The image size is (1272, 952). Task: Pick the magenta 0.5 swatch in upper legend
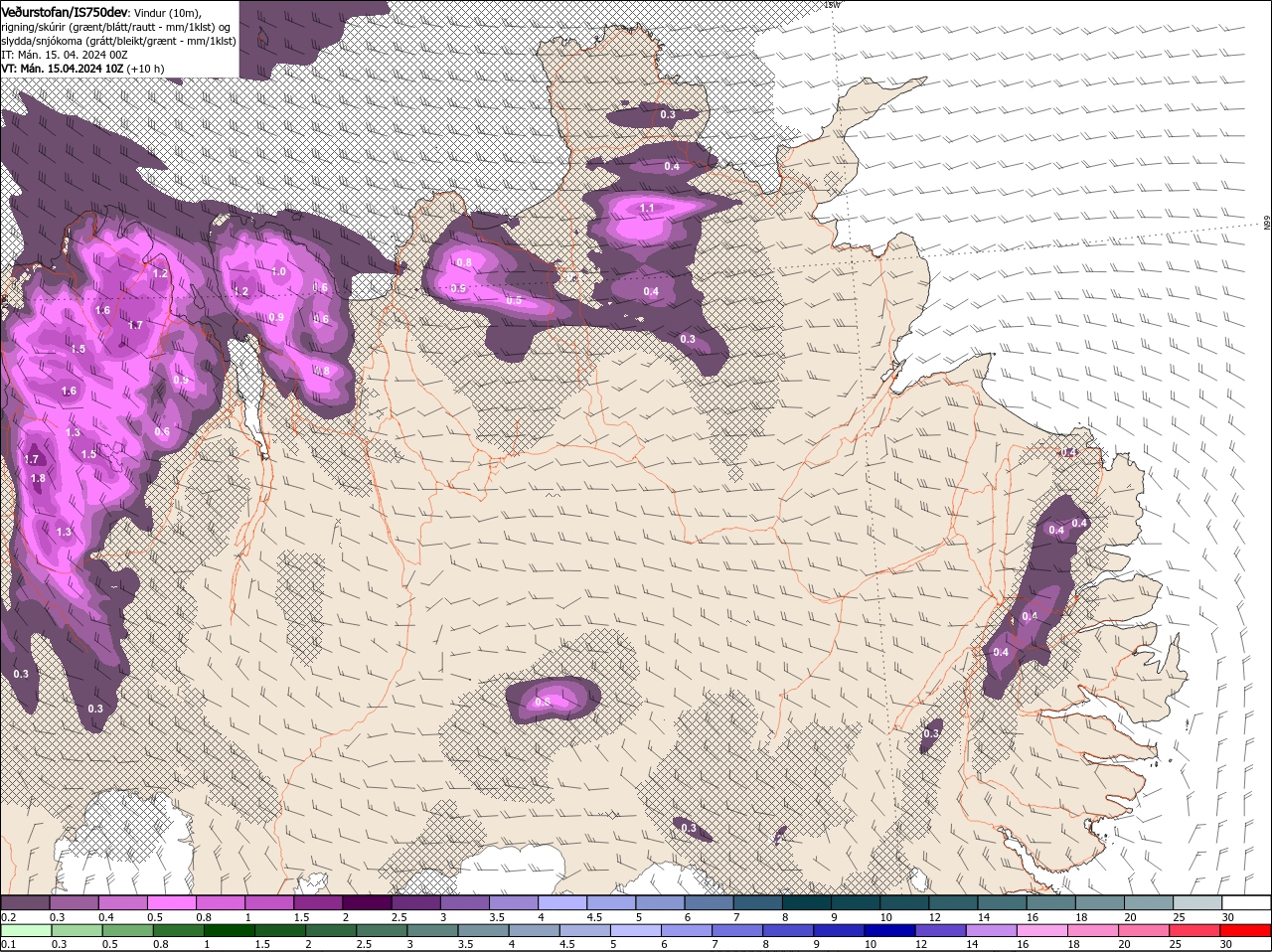coord(172,902)
